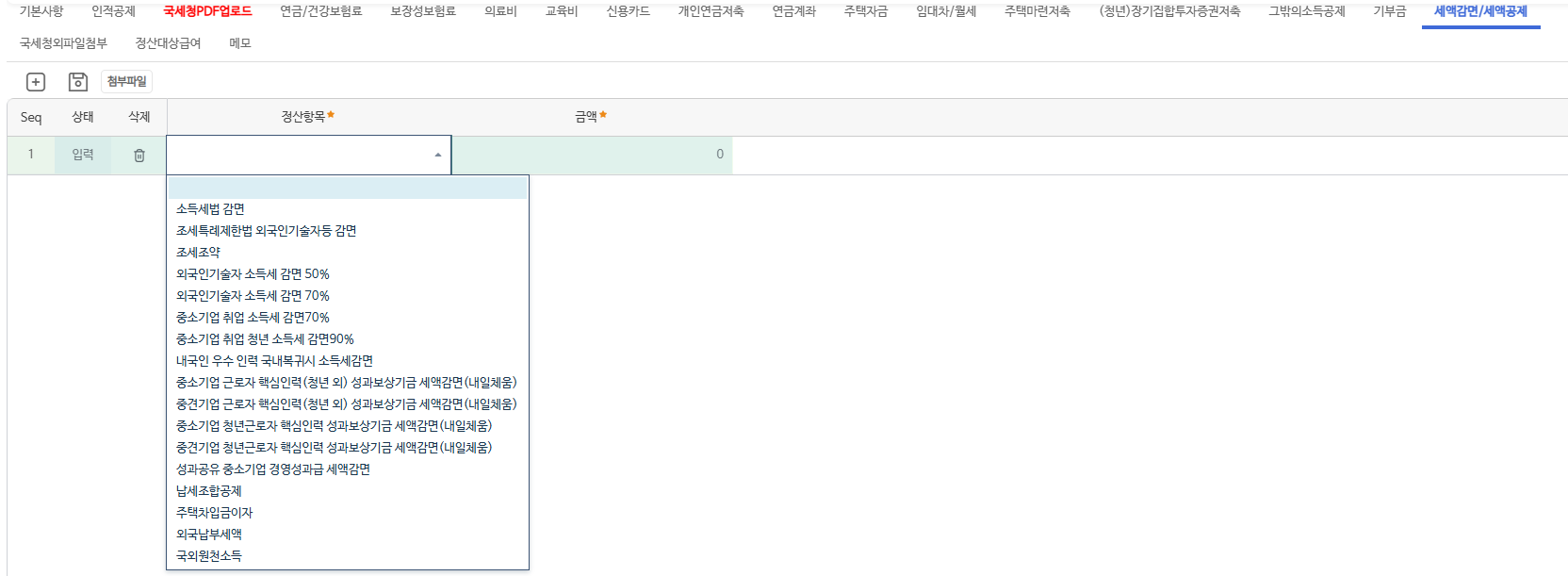Select the blank option in dropdown list
The image size is (1568, 576).
pyautogui.click(x=348, y=188)
